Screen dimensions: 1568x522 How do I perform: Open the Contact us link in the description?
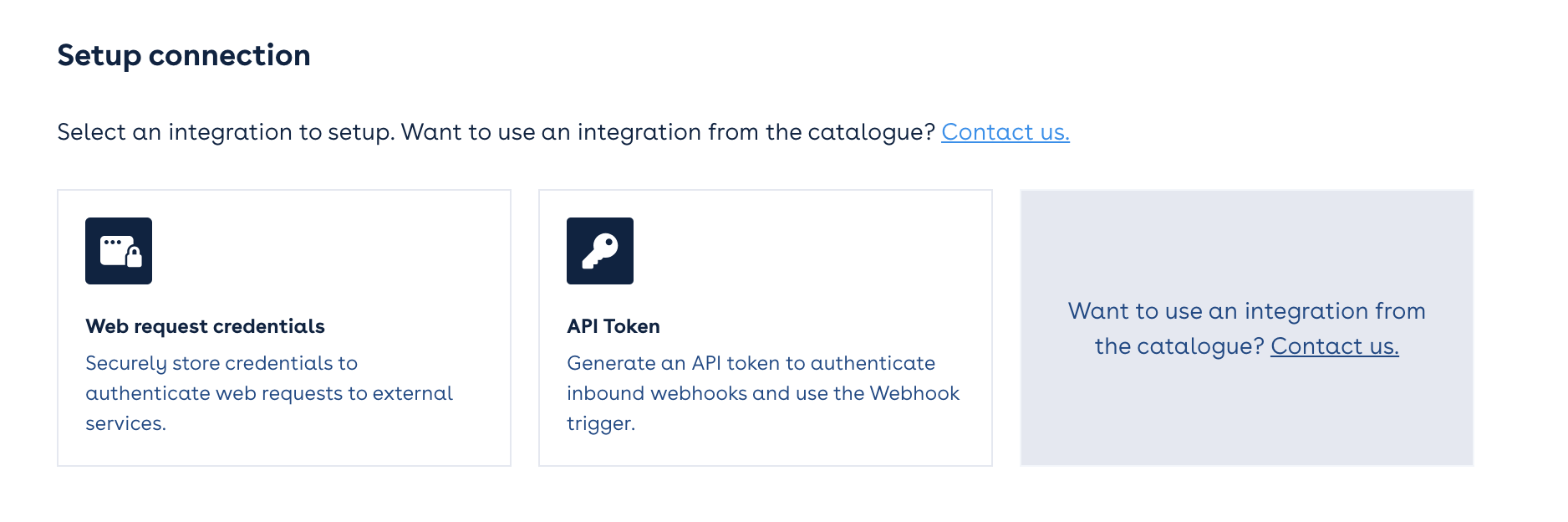1005,132
